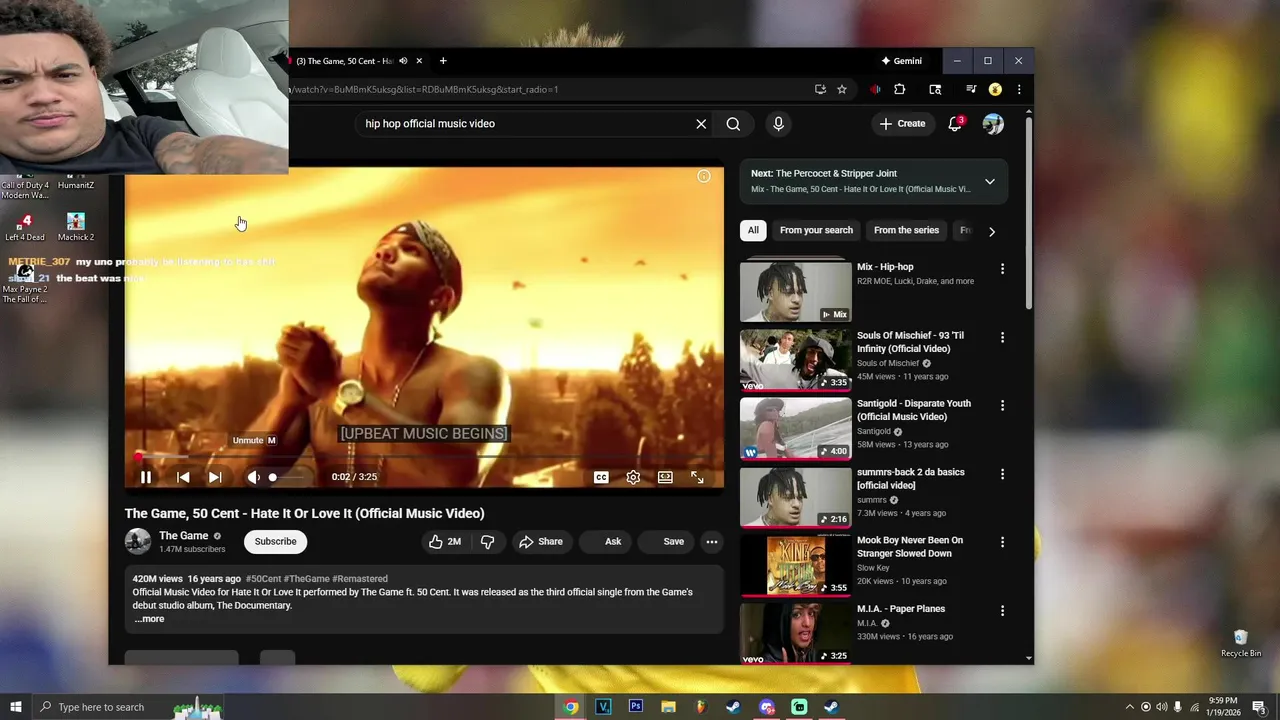Select the From your search chip
Screen dimensions: 1280x720
click(x=816, y=230)
